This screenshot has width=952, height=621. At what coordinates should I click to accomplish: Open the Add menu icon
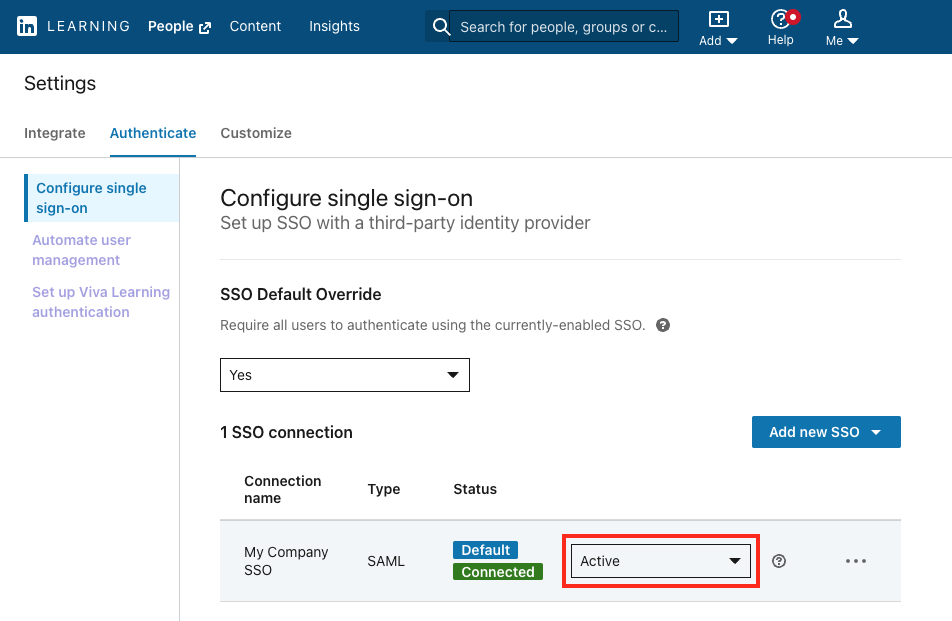pos(718,28)
